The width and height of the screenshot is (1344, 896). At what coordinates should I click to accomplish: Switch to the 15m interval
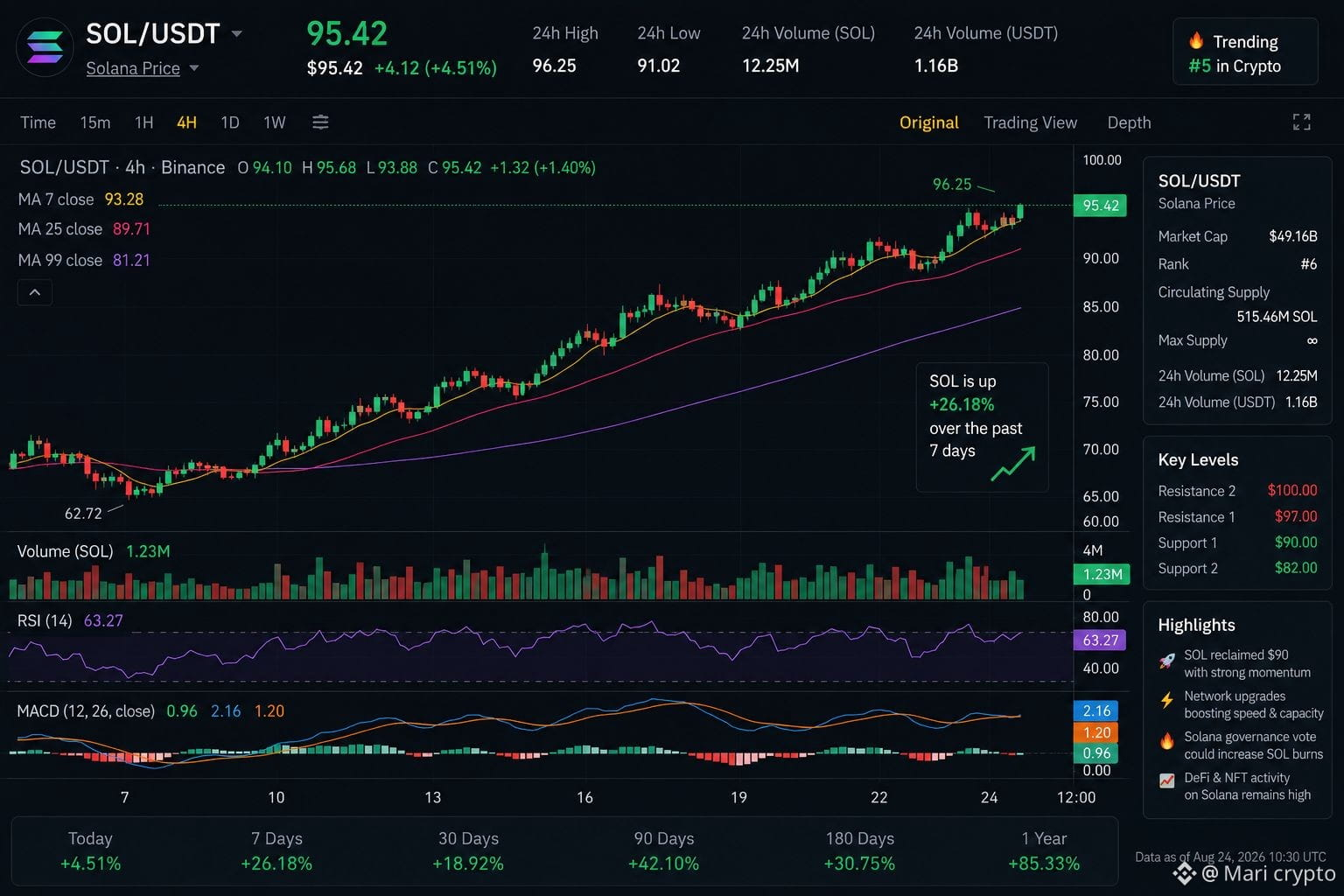click(95, 122)
